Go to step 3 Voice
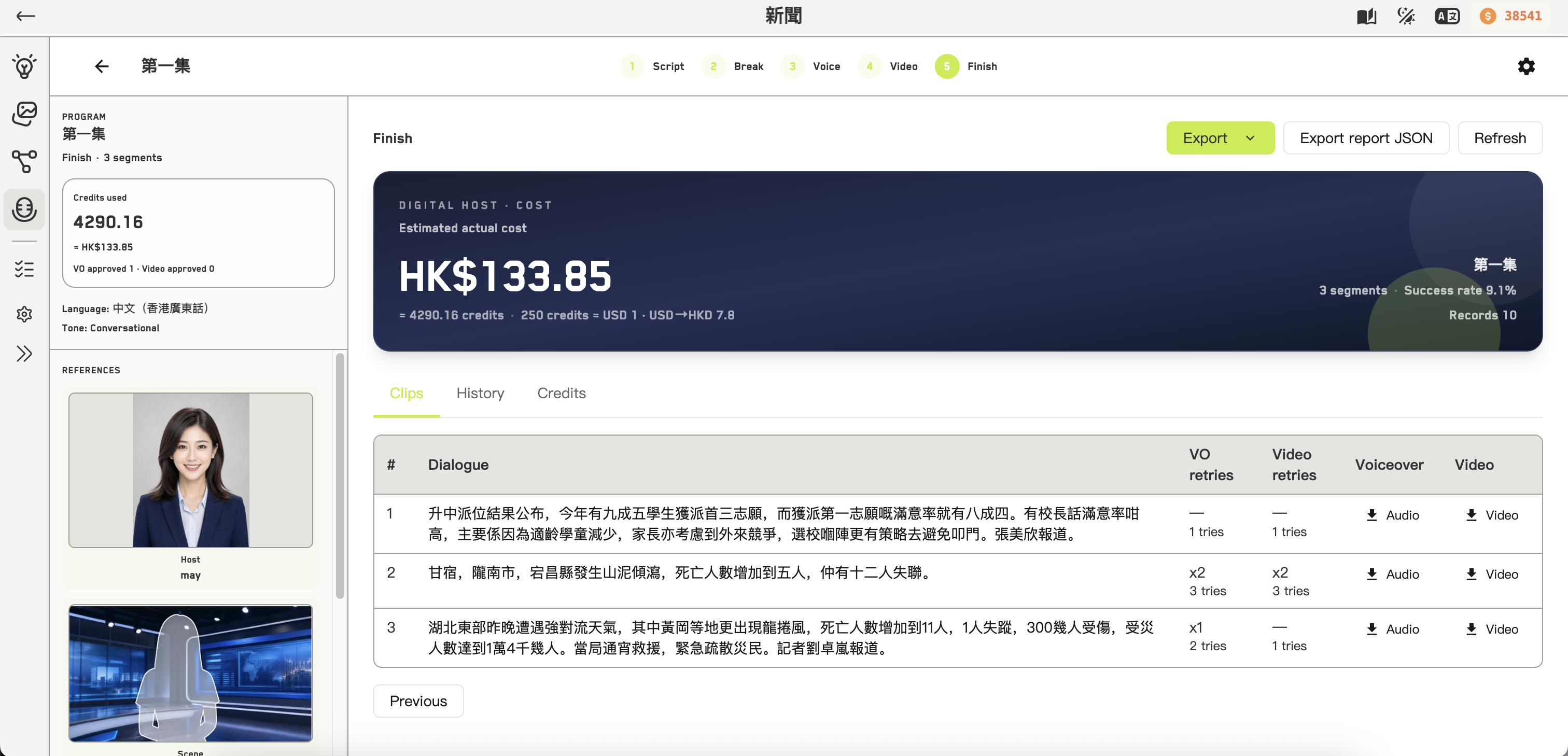This screenshot has height=756, width=1568. click(811, 66)
